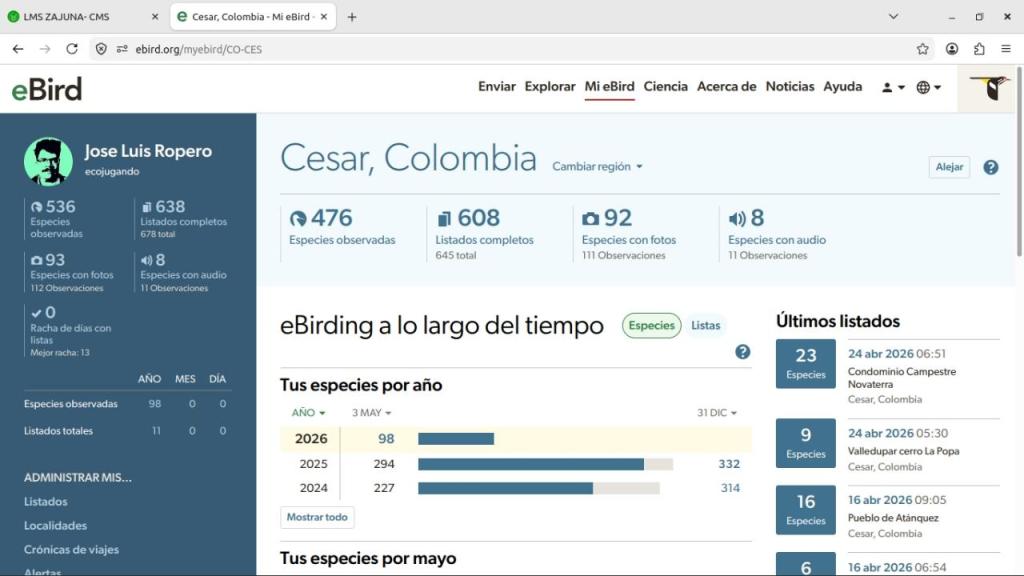Click the bird image in the header corner
This screenshot has width=1024, height=576.
(x=987, y=88)
